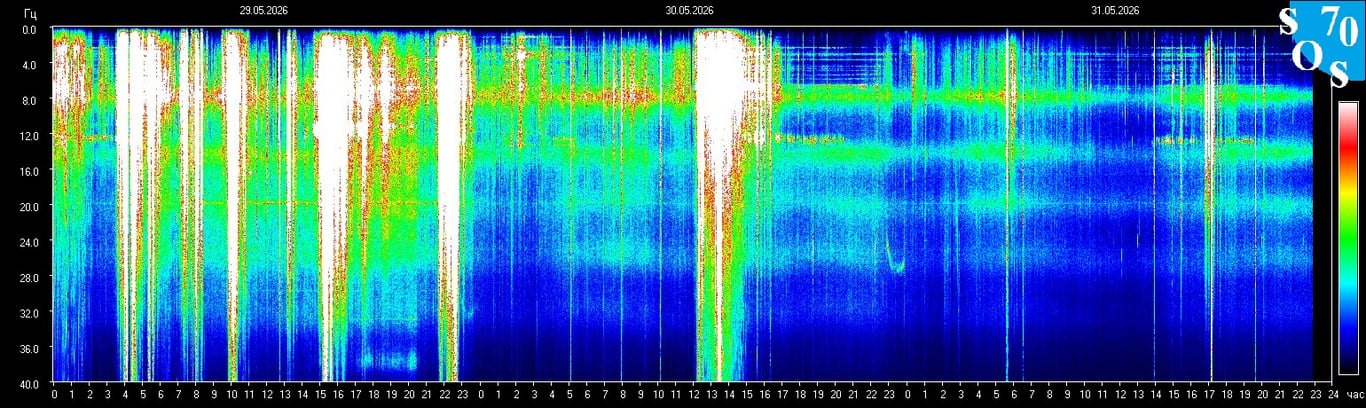The image size is (1366, 408).
Task: Click the 8.0 frequency axis label
Action: click(x=30, y=100)
